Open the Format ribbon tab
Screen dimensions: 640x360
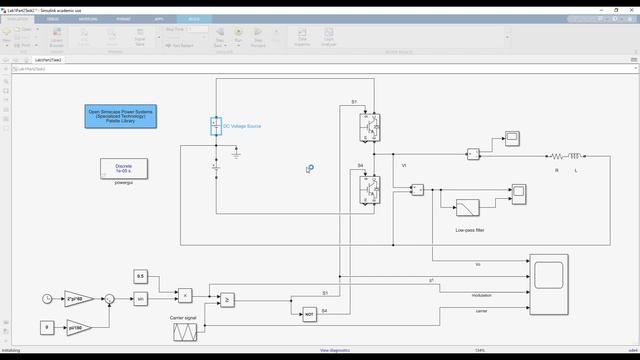(123, 19)
